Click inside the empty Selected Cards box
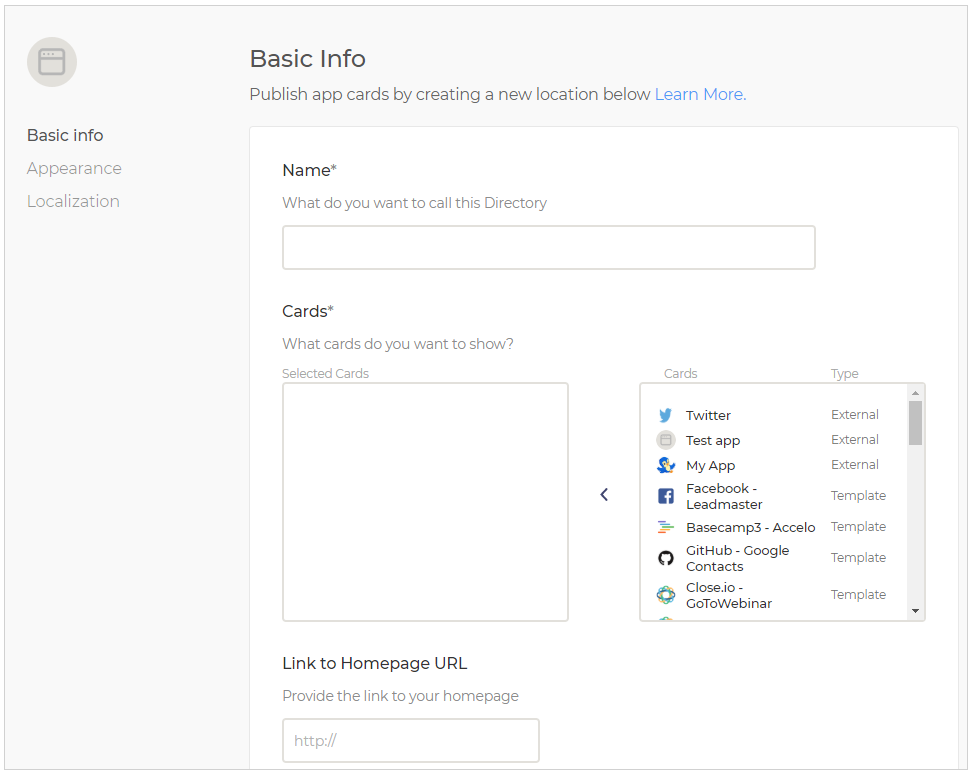The width and height of the screenshot is (972, 775). pyautogui.click(x=424, y=500)
